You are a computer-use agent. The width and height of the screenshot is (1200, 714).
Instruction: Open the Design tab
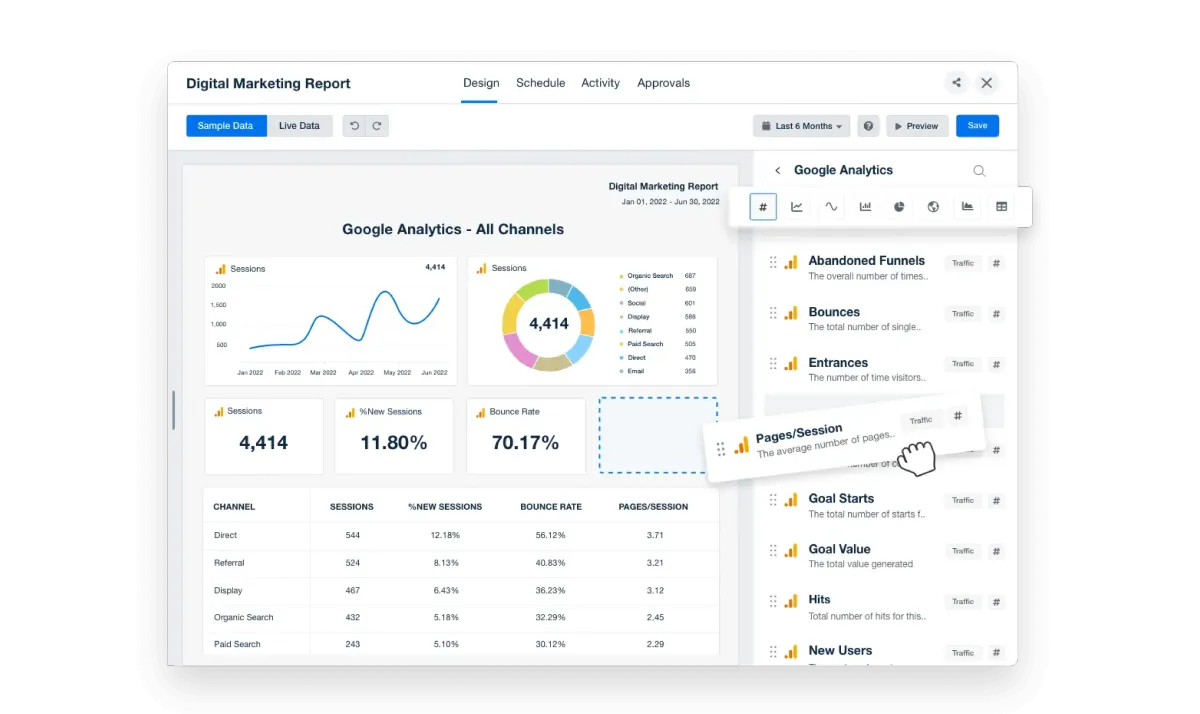tap(481, 83)
